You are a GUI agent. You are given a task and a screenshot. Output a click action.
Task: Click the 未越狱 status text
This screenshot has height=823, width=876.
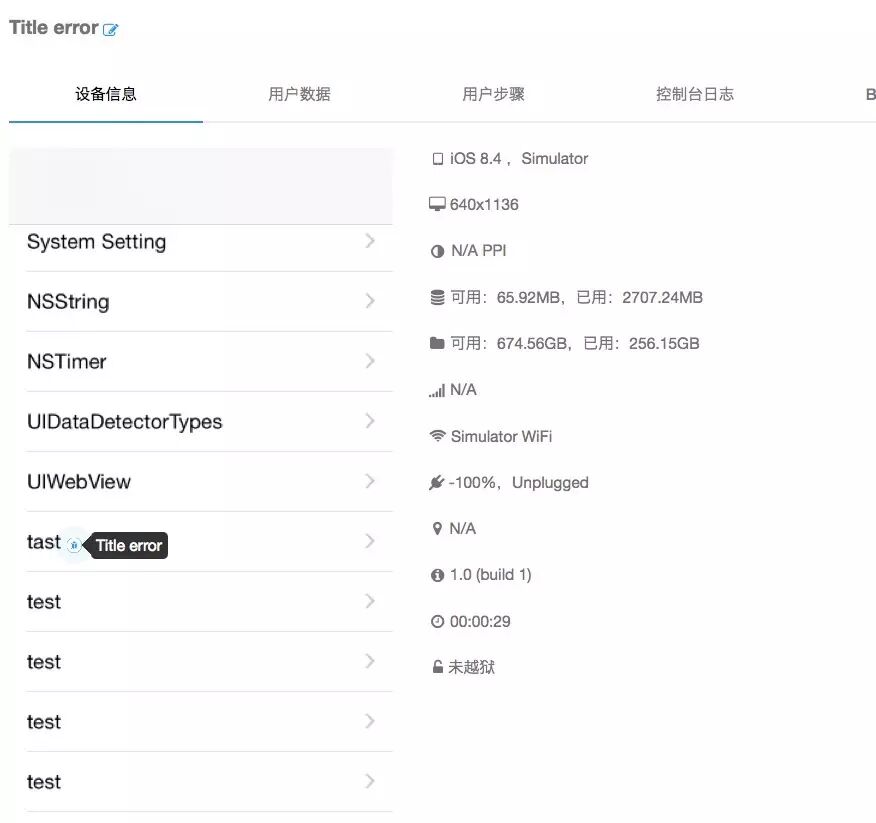click(x=472, y=667)
